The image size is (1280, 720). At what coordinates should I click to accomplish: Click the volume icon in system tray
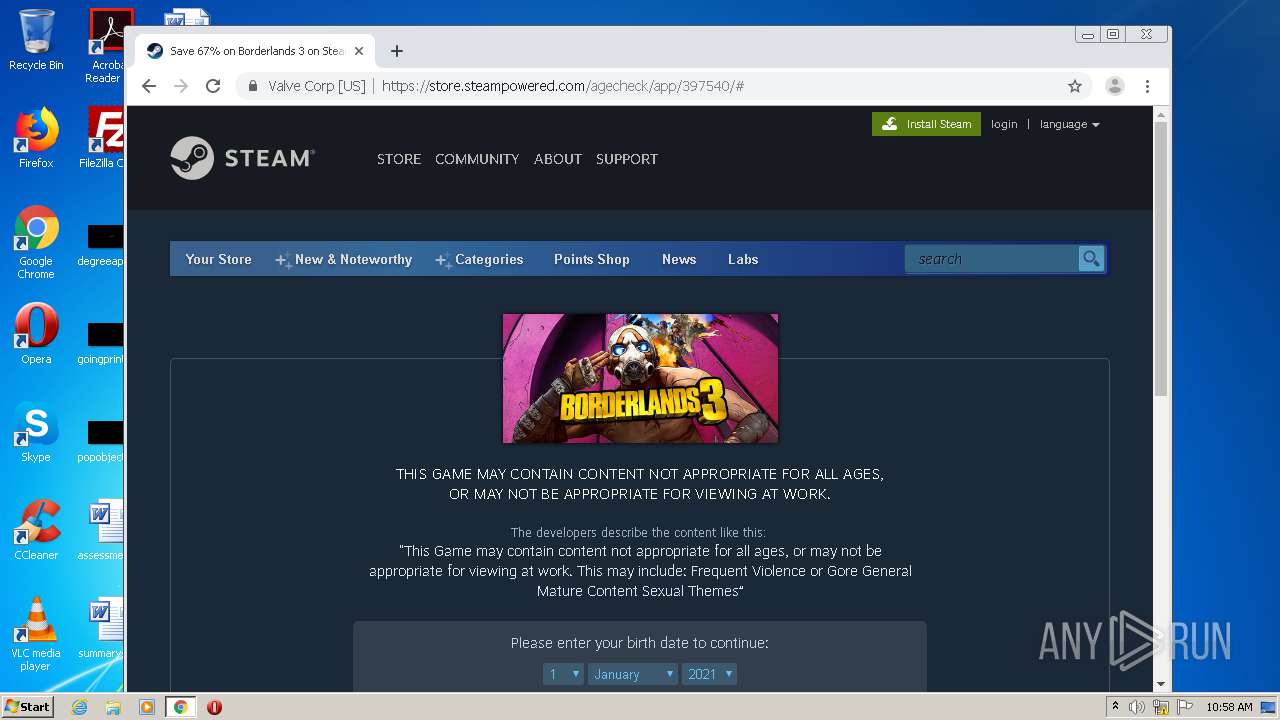click(1137, 707)
